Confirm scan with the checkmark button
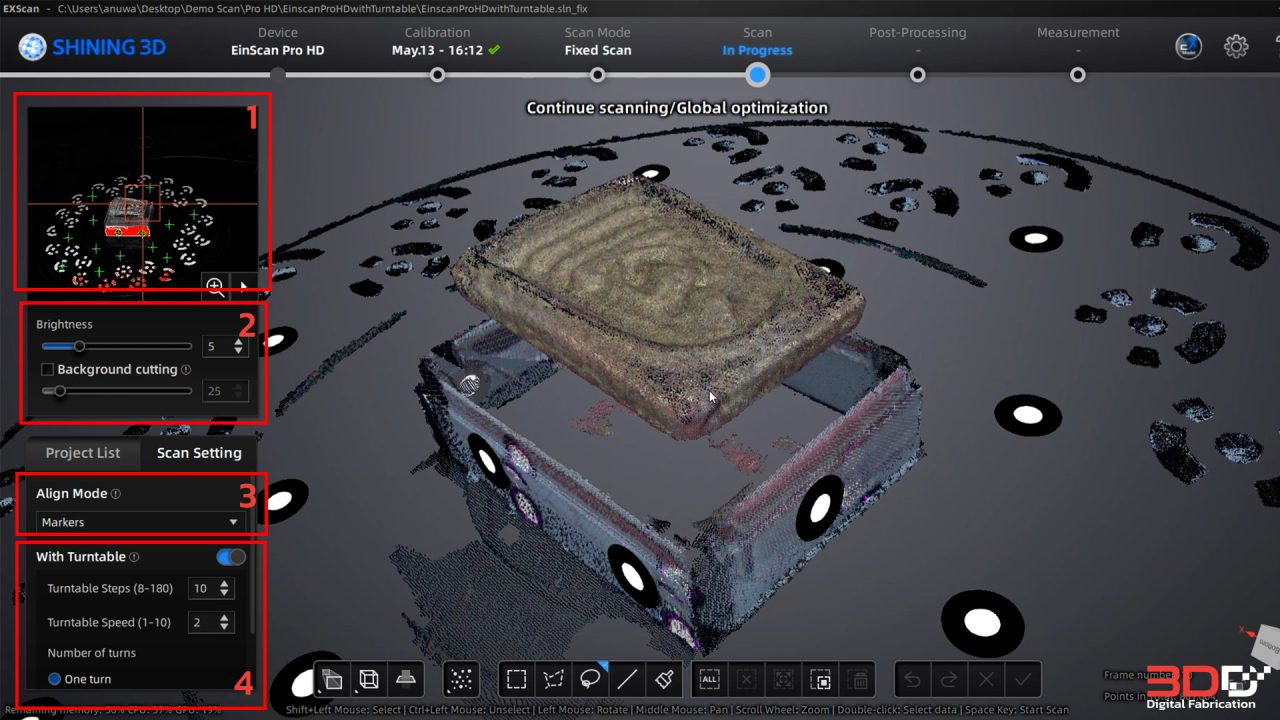The height and width of the screenshot is (720, 1280). (1021, 679)
